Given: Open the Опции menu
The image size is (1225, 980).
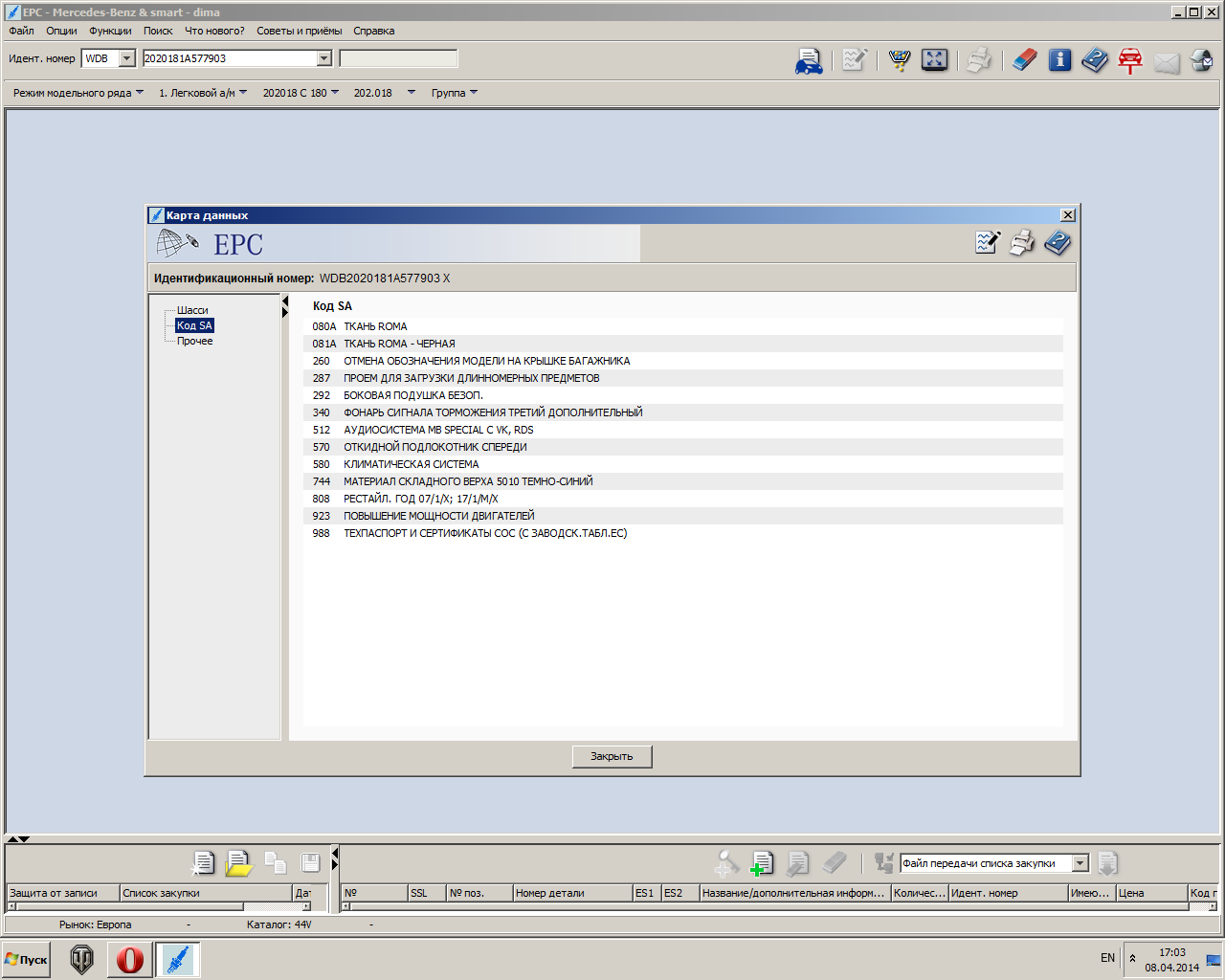Looking at the screenshot, I should 61,31.
